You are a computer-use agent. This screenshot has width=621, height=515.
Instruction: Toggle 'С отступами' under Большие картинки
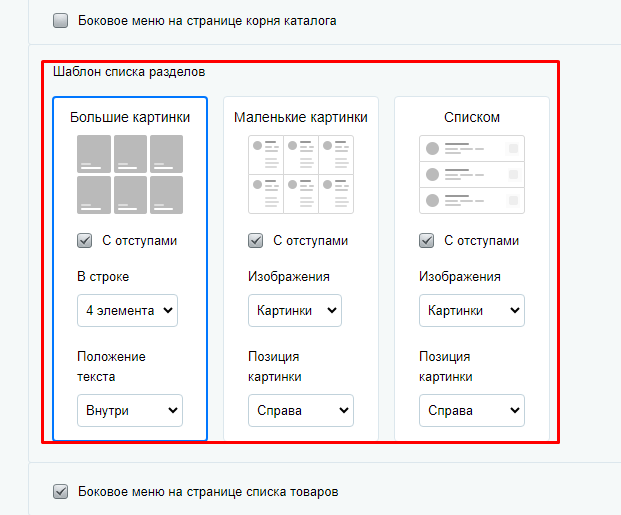tap(84, 240)
